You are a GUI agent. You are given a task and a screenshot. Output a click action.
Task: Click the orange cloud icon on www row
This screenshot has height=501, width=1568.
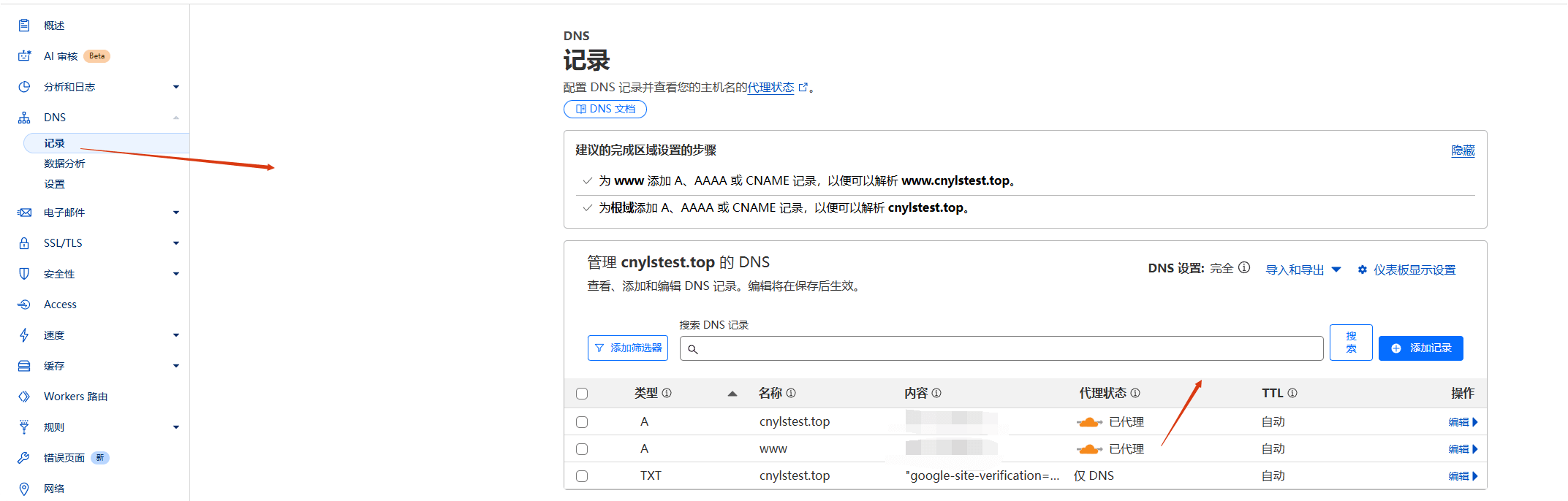pyautogui.click(x=1089, y=449)
